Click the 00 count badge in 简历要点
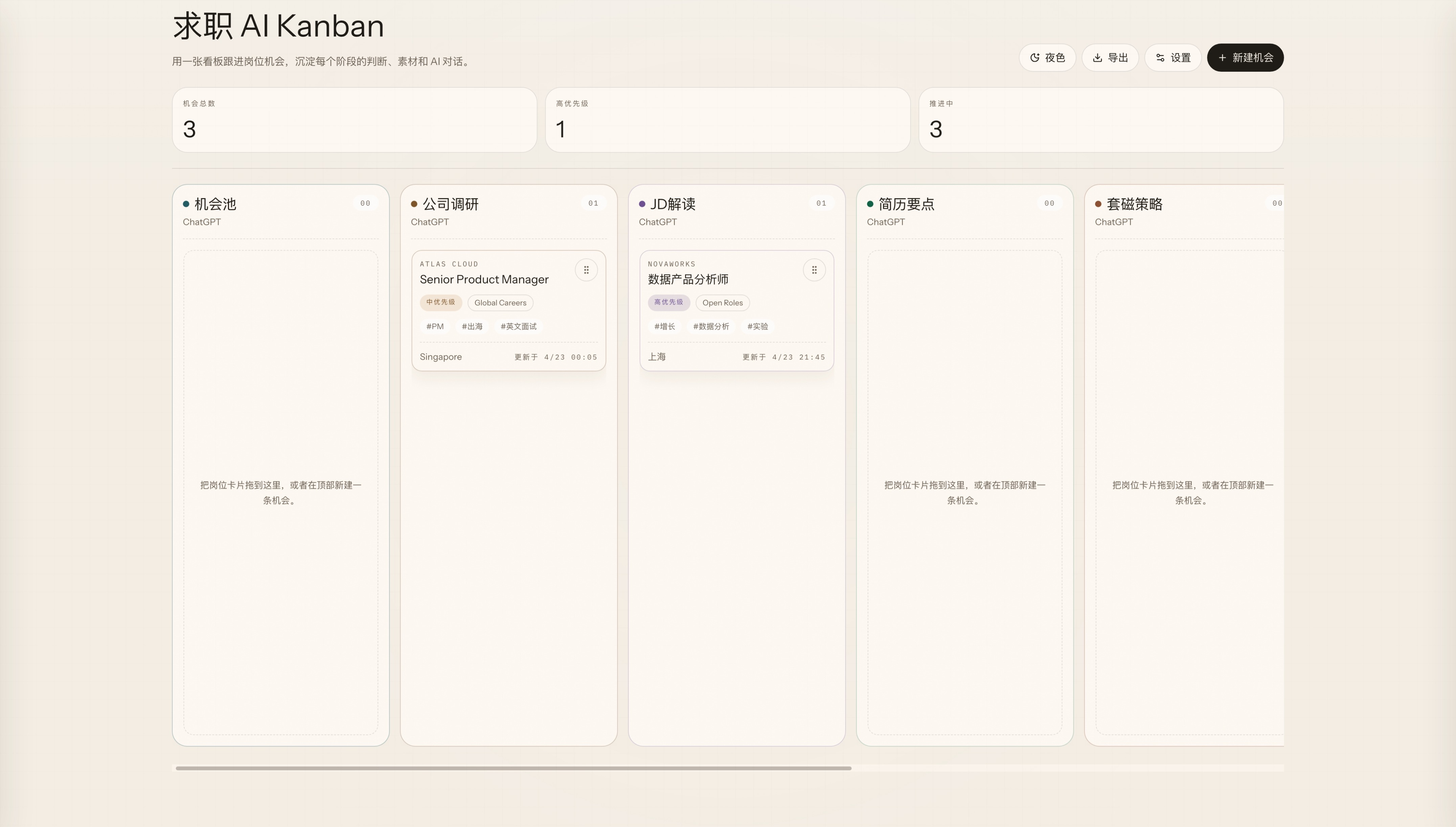 1049,203
